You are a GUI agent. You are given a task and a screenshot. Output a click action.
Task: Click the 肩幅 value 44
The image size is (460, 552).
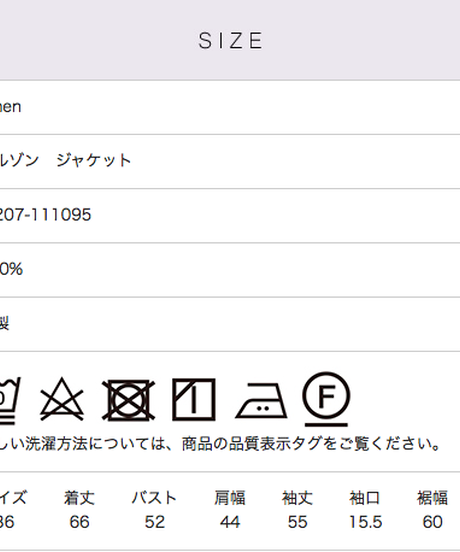pyautogui.click(x=230, y=522)
